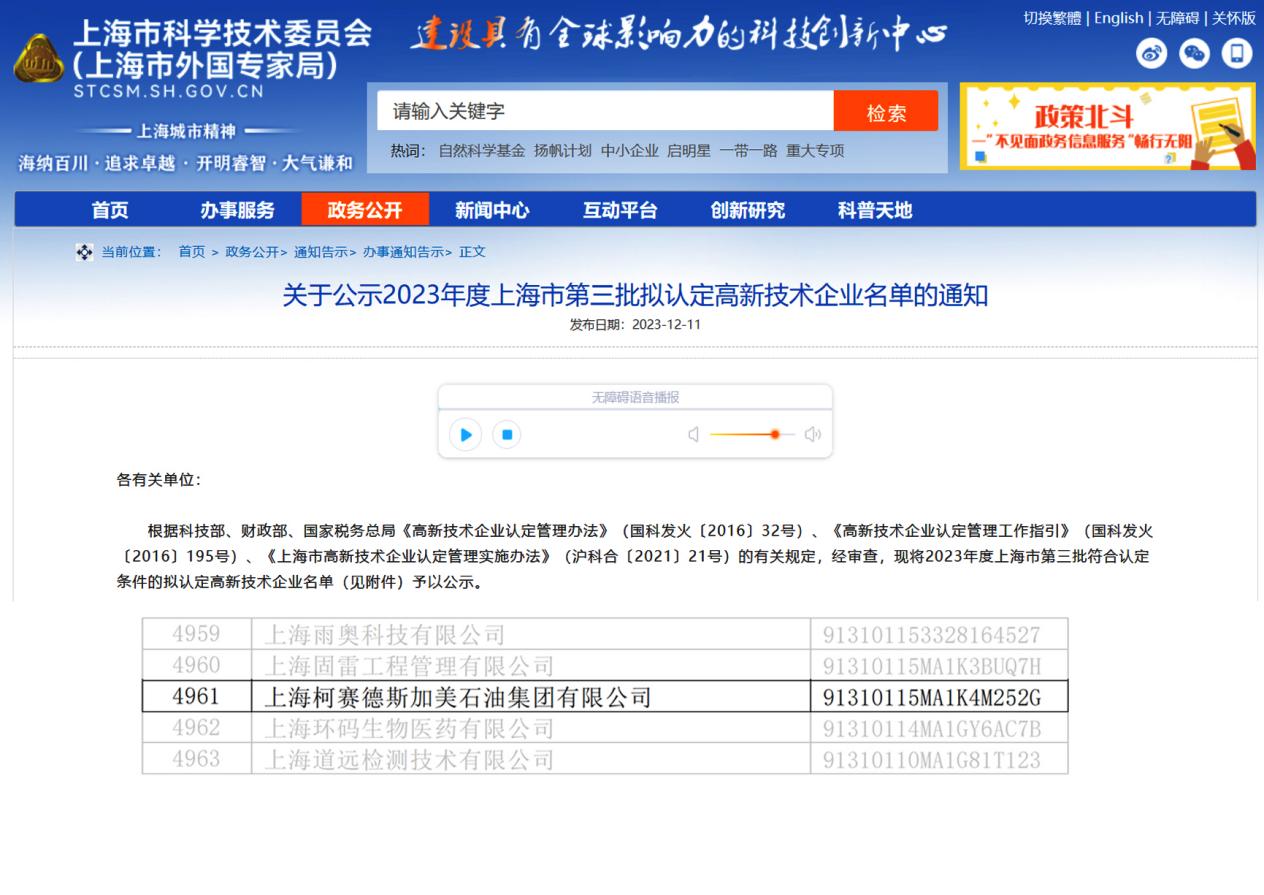Click the 检索 search button
The image size is (1264, 895).
(886, 112)
